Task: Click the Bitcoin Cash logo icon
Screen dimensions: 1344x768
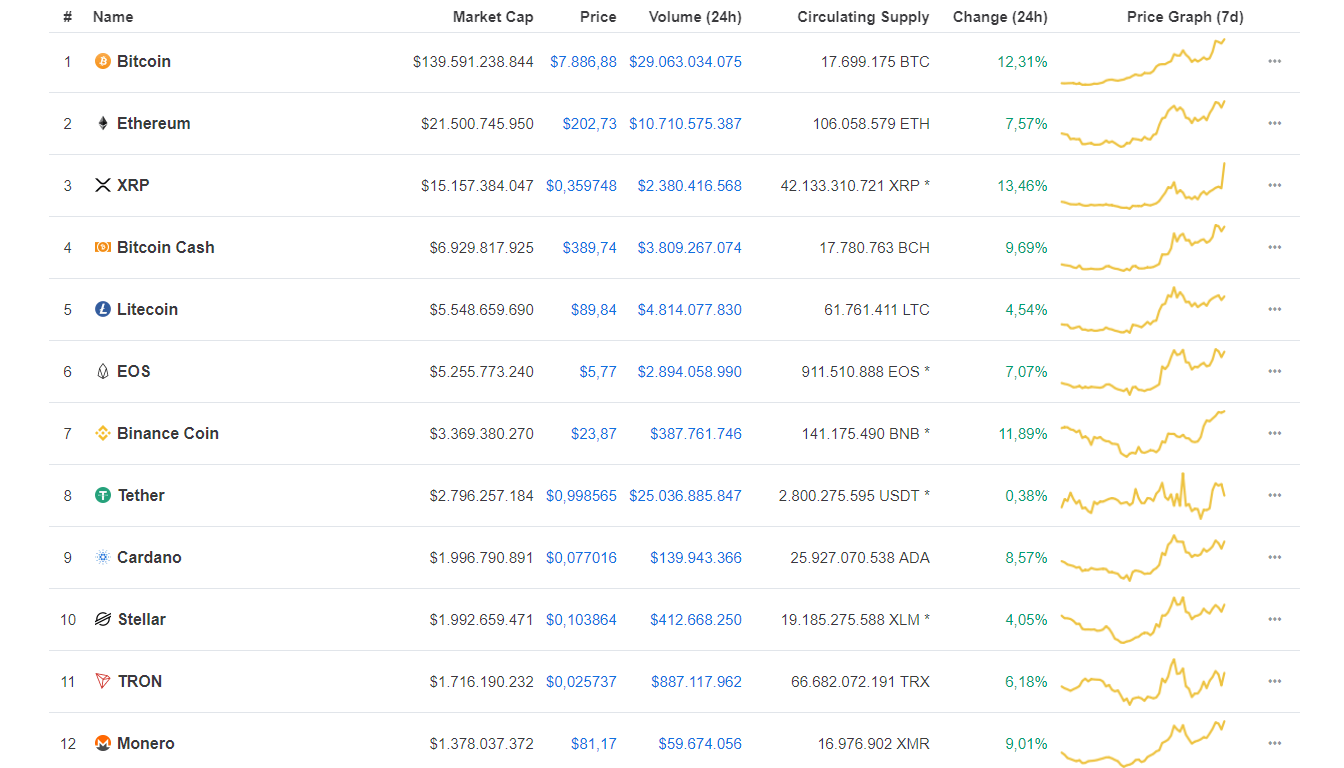Action: click(x=102, y=248)
